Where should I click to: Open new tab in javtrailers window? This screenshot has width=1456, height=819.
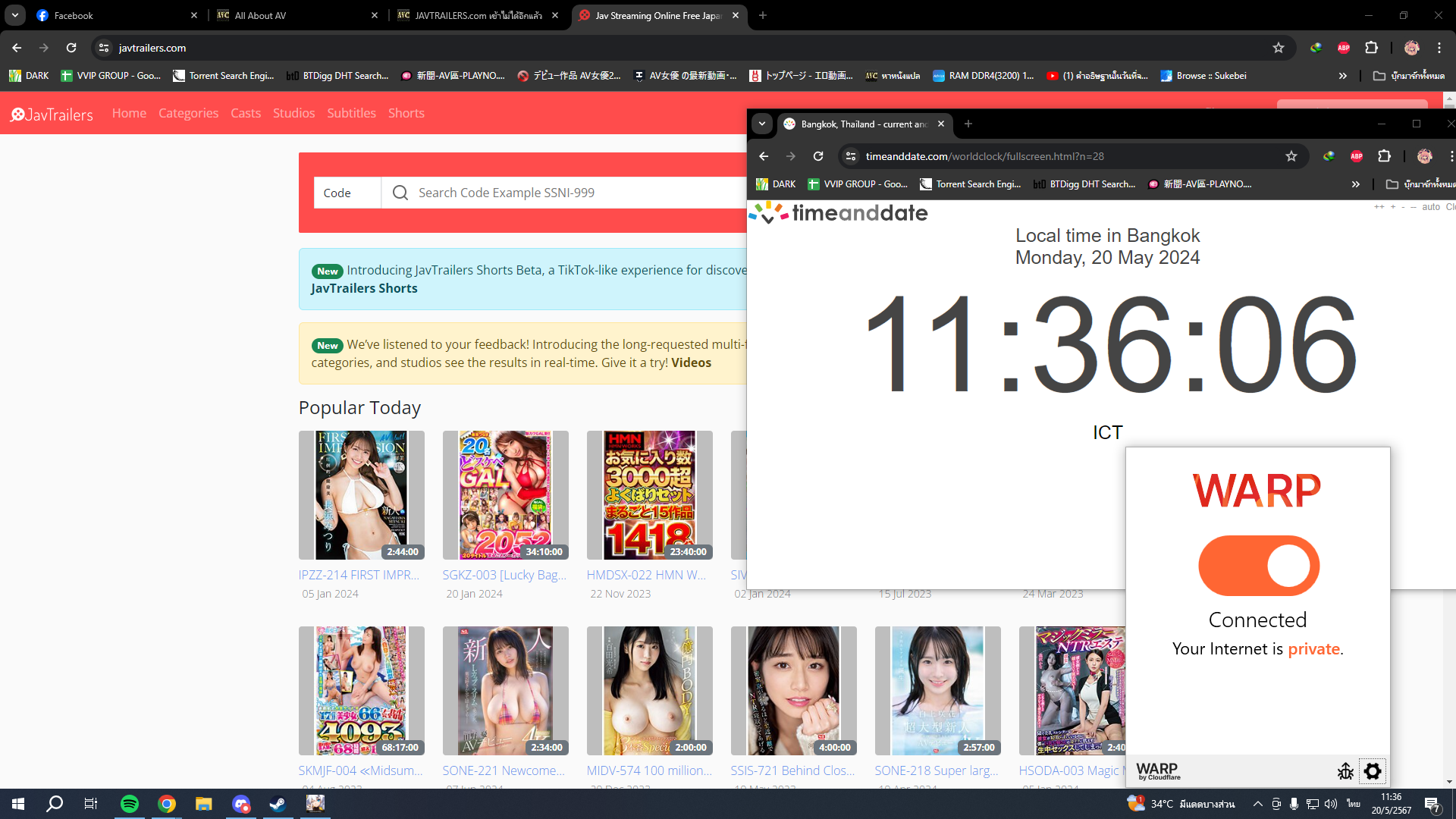click(763, 15)
